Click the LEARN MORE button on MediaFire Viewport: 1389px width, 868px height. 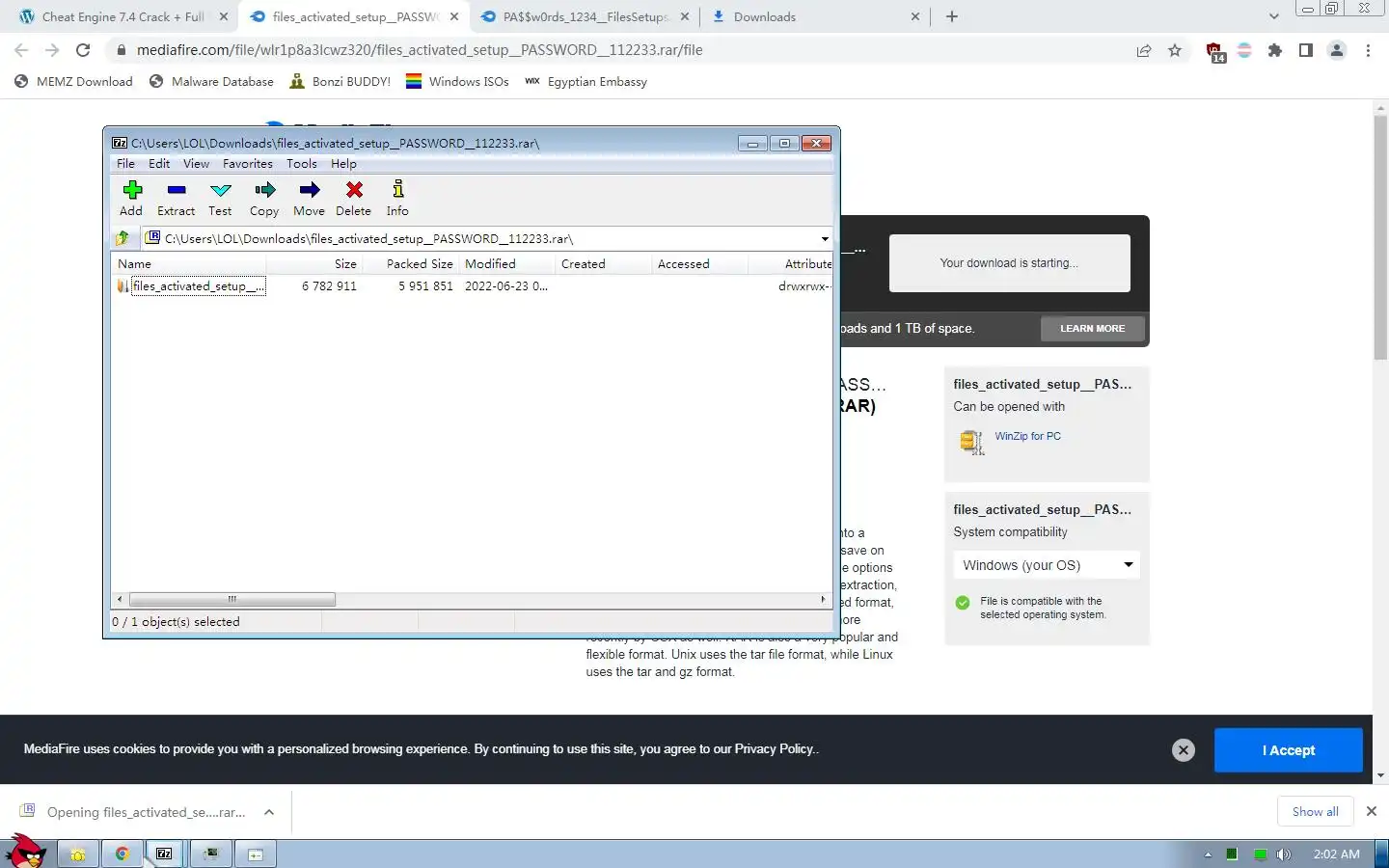pyautogui.click(x=1092, y=329)
